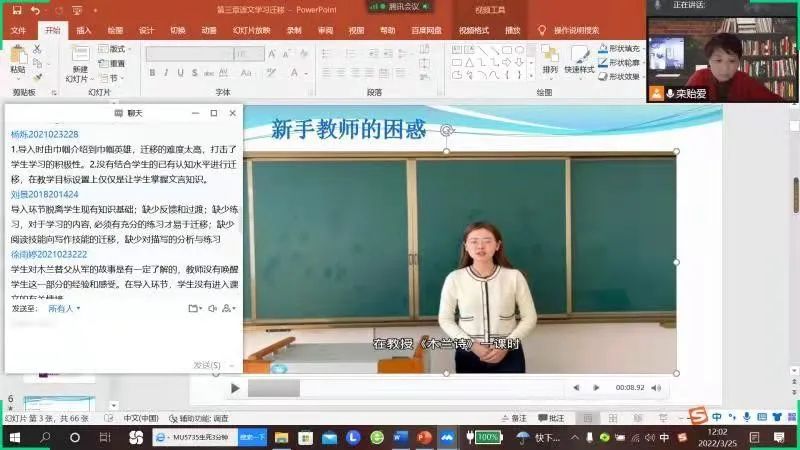Play the embedded video
Image resolution: width=800 pixels, height=450 pixels.
[235, 388]
